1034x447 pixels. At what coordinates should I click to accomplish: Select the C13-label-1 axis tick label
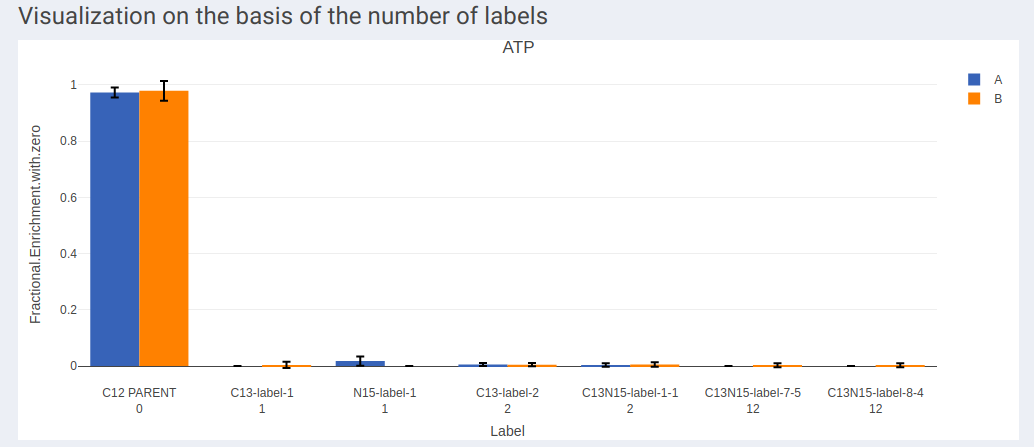tap(262, 394)
